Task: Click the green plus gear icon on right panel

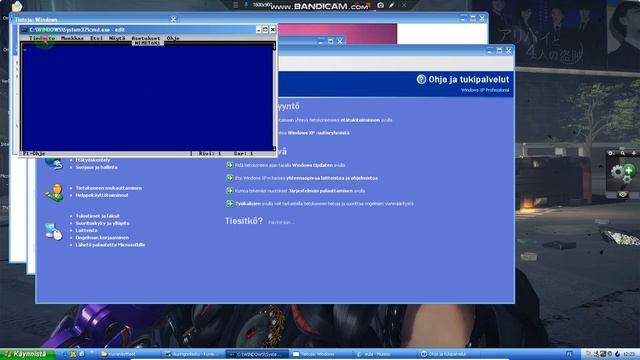Action: pyautogui.click(x=623, y=173)
